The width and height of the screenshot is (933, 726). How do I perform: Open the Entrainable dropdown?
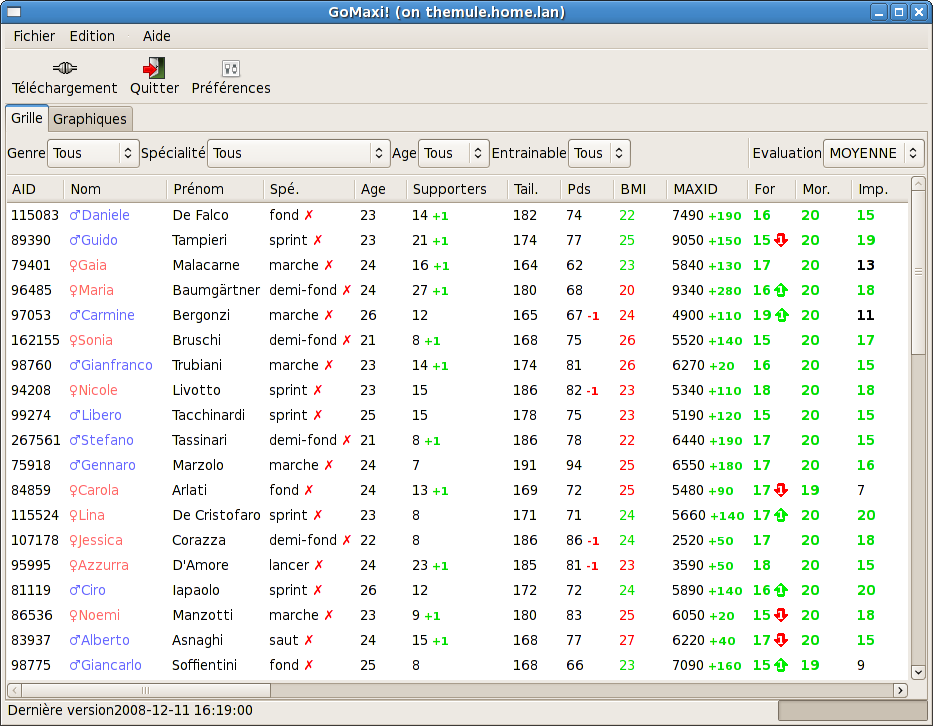coord(599,154)
